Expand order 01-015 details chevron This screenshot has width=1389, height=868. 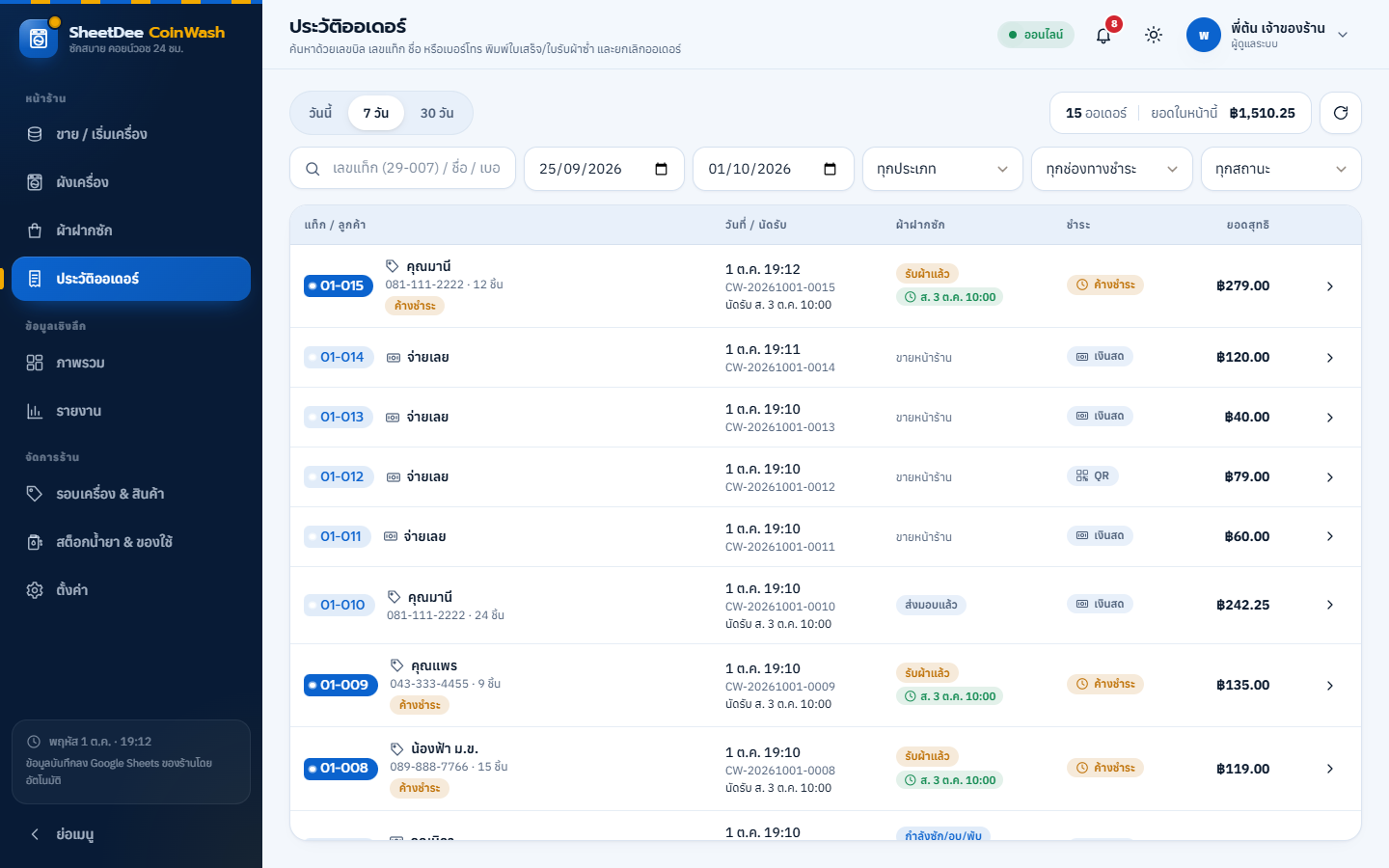coord(1330,286)
